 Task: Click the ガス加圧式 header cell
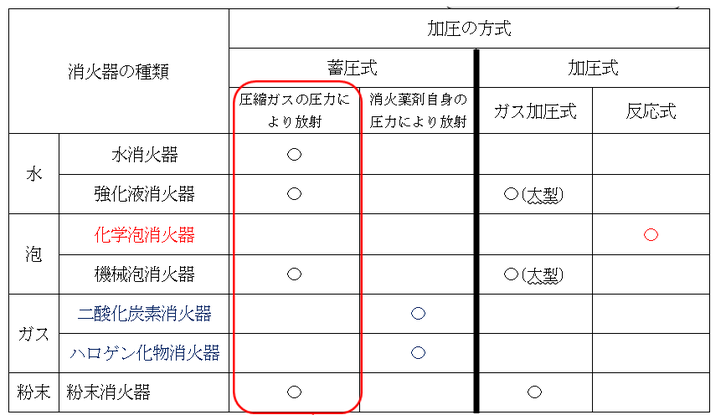(x=535, y=111)
